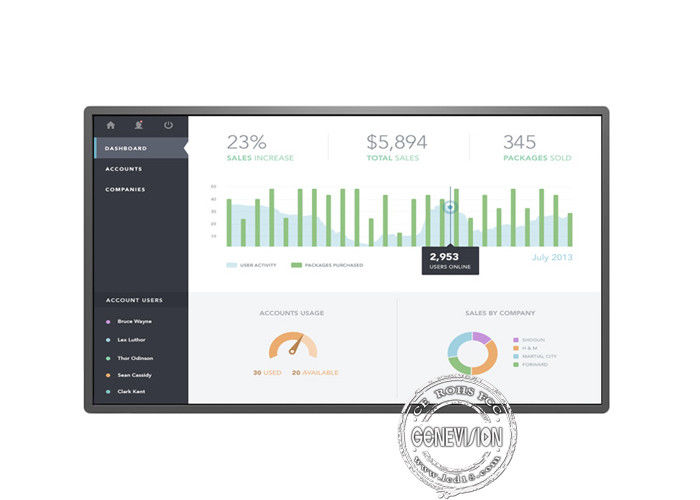Image resolution: width=700 pixels, height=500 pixels.
Task: Toggle the Packages Purchased legend swatch
Action: pyautogui.click(x=296, y=265)
